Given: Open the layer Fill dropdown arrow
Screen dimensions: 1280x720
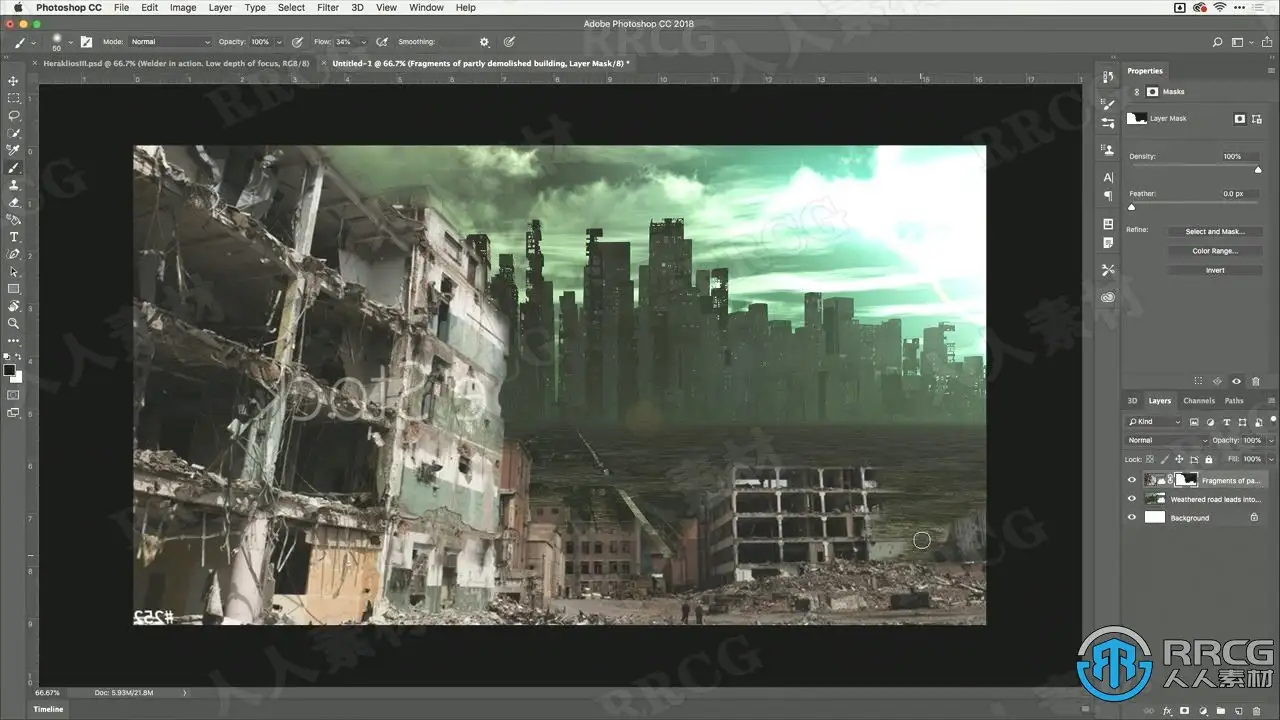Looking at the screenshot, I should click(1271, 459).
